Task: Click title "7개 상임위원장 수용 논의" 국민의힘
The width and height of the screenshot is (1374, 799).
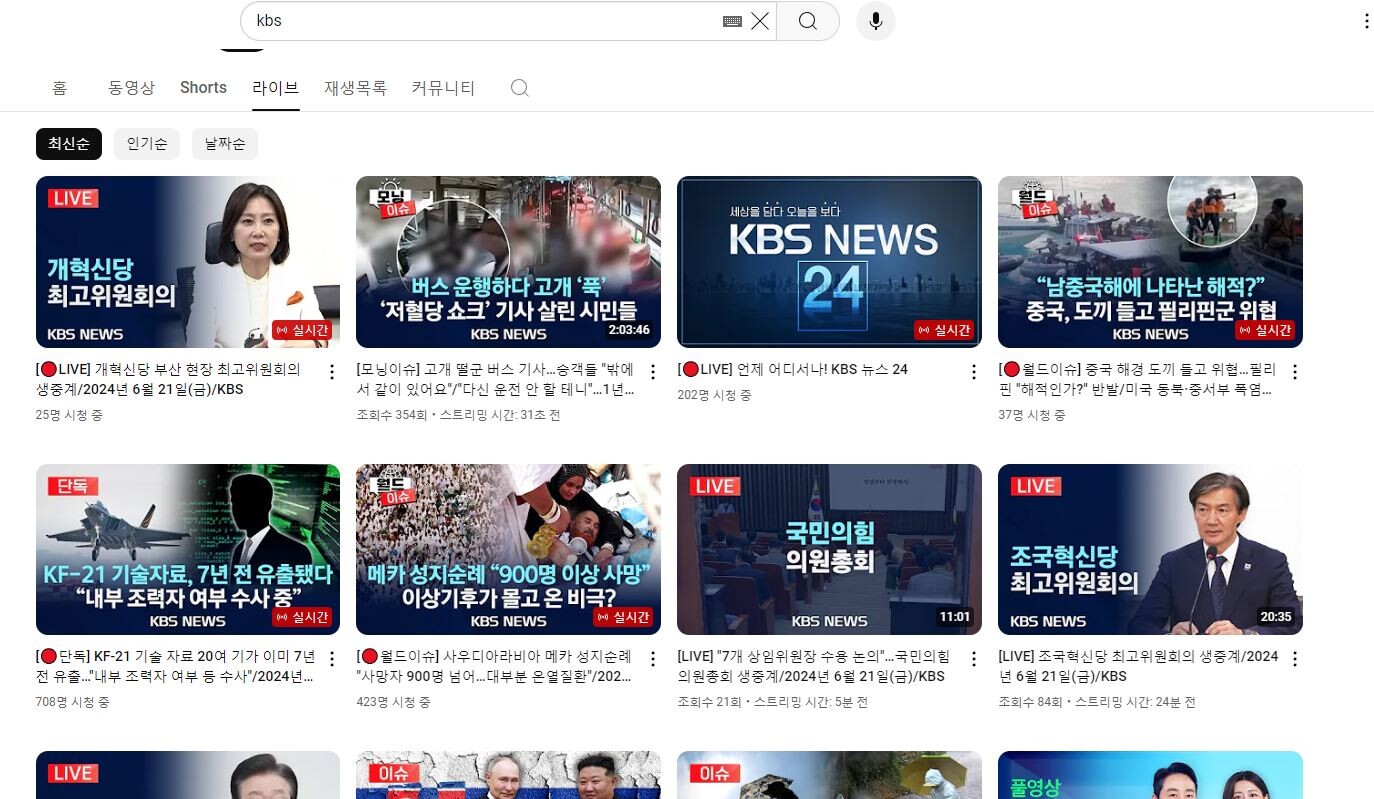Action: tap(814, 666)
